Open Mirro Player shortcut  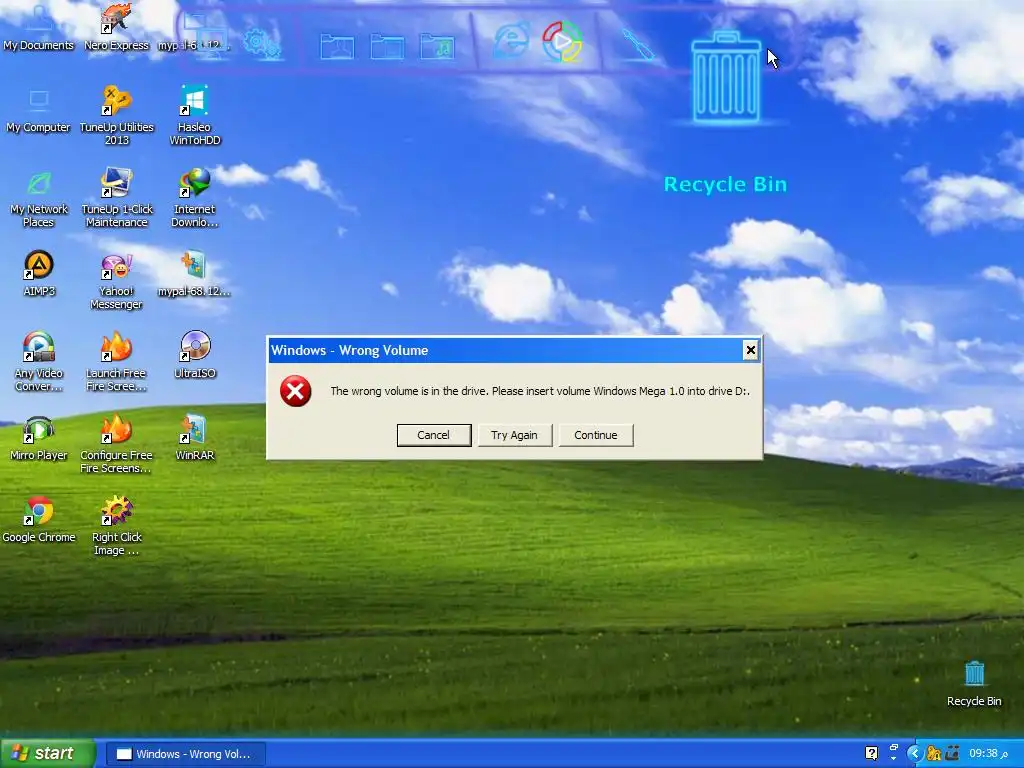(x=39, y=438)
